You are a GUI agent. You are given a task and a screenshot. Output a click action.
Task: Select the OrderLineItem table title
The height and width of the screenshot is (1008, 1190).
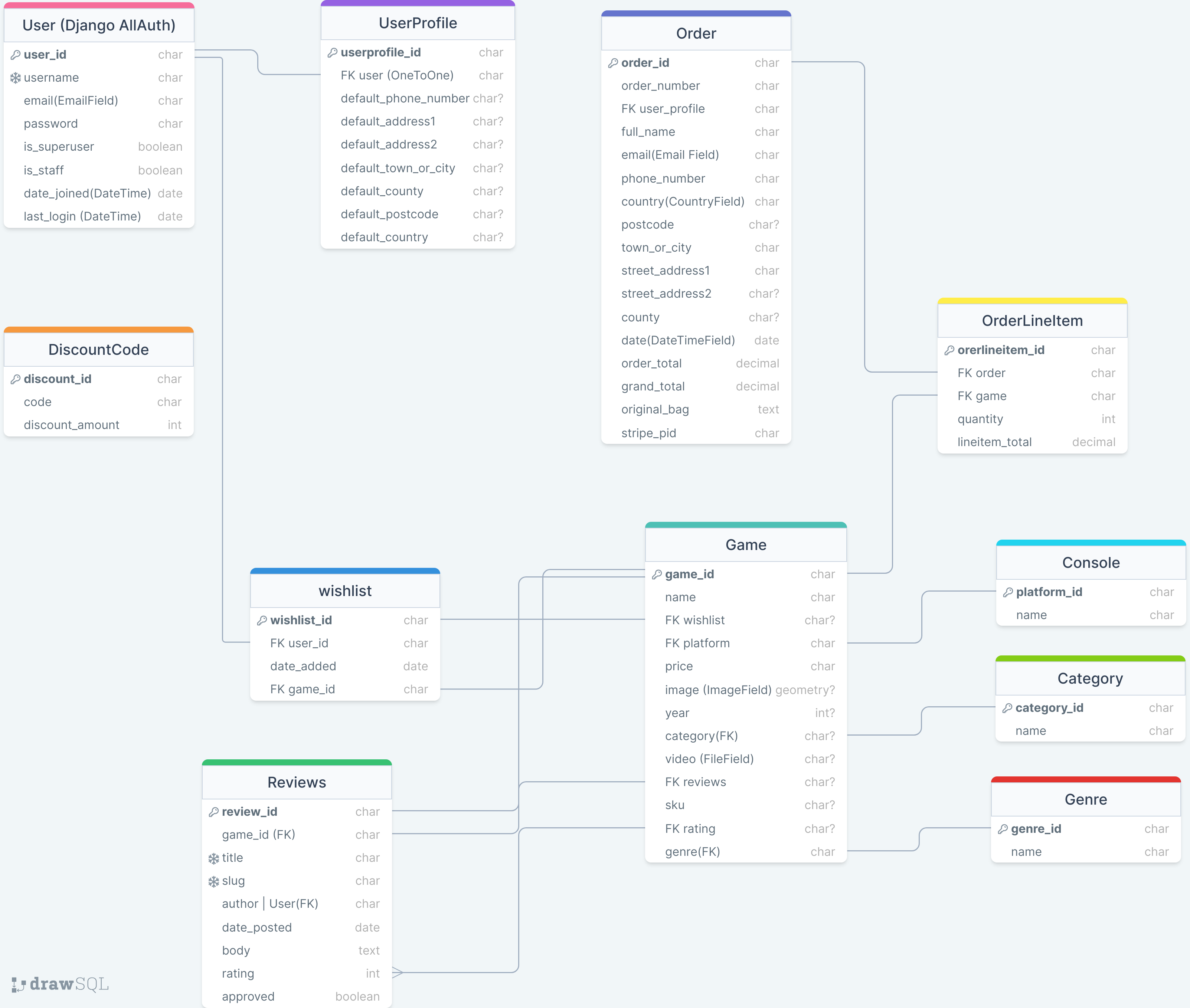tap(1032, 321)
